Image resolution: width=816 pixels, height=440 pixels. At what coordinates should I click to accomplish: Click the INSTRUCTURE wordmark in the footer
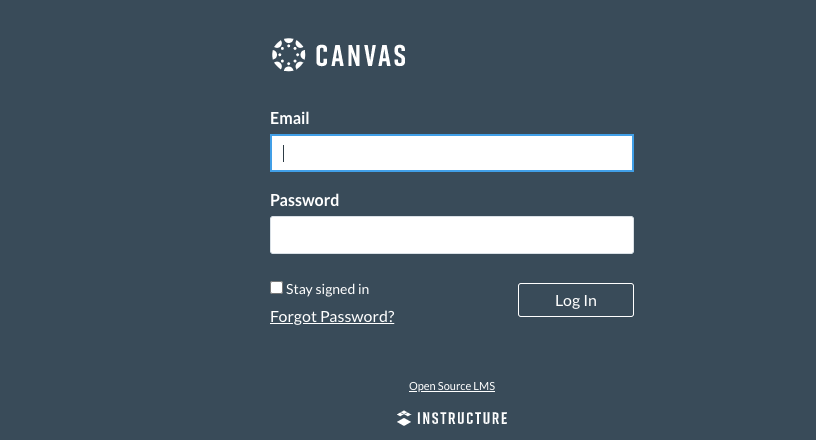click(x=461, y=418)
